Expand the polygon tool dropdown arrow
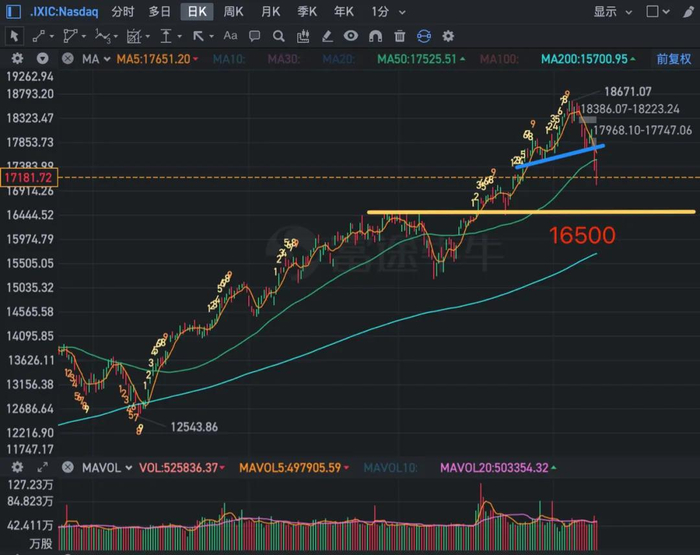 [83, 37]
